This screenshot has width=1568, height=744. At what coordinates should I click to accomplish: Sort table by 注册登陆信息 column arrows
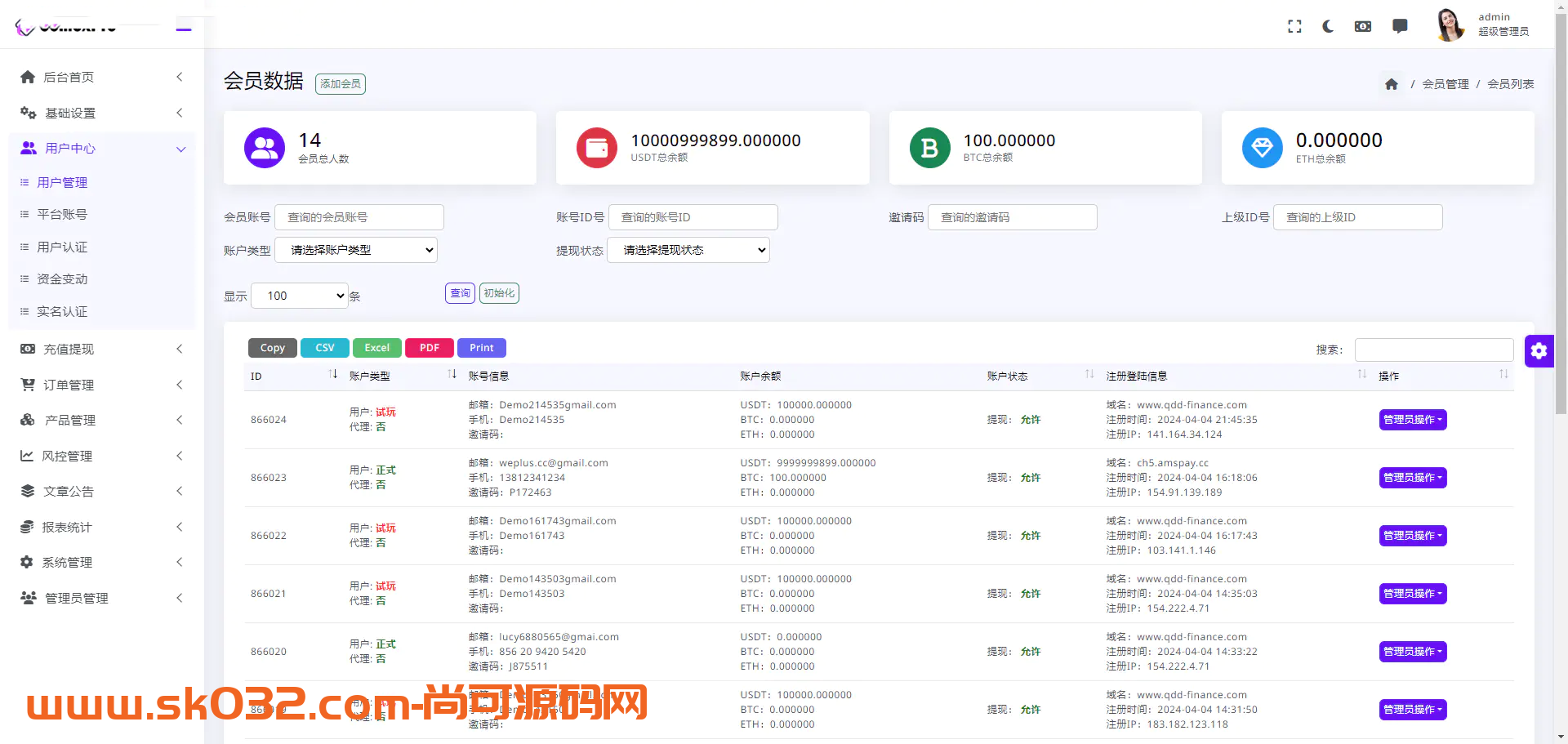pos(1362,374)
